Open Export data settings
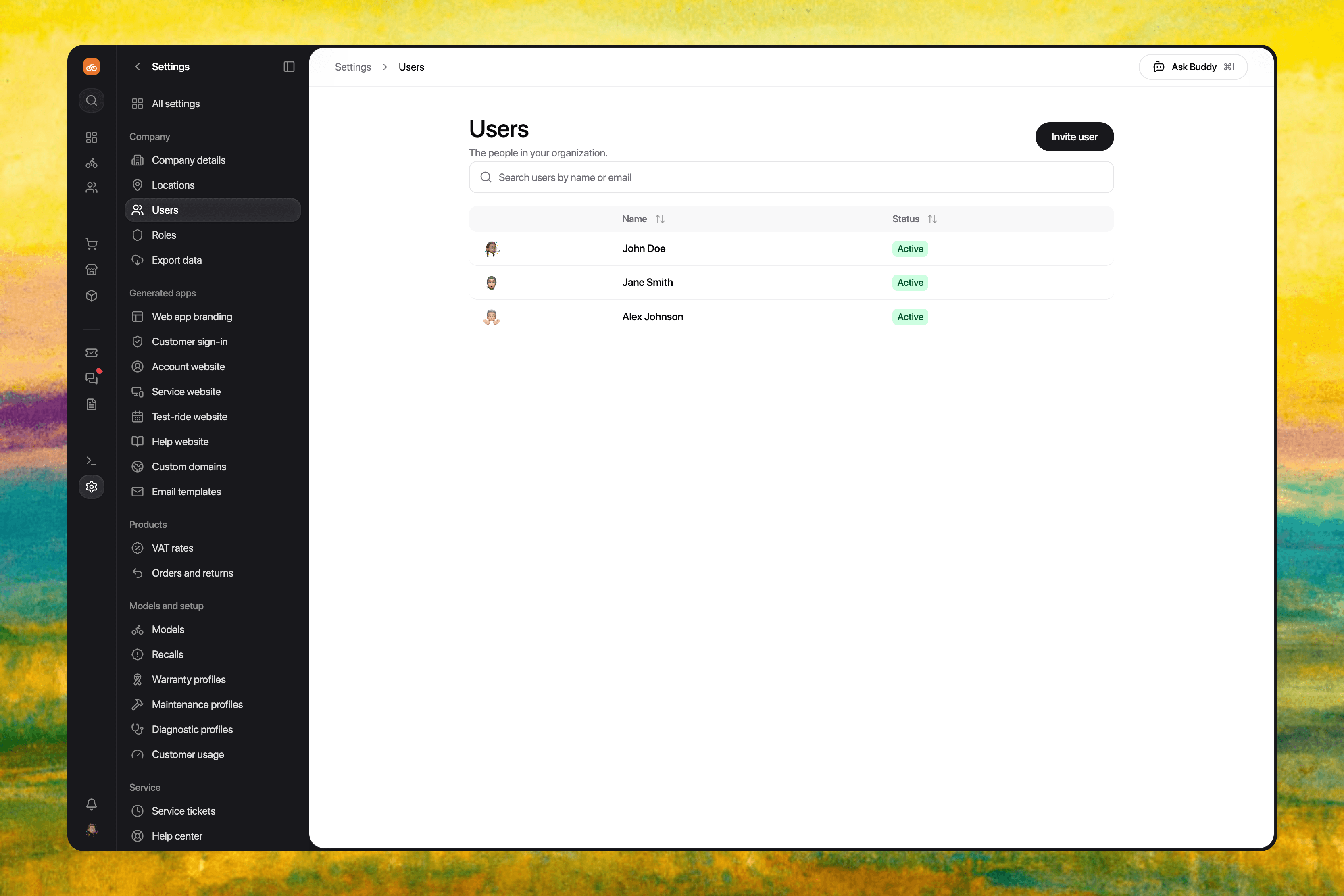 [x=213, y=260]
